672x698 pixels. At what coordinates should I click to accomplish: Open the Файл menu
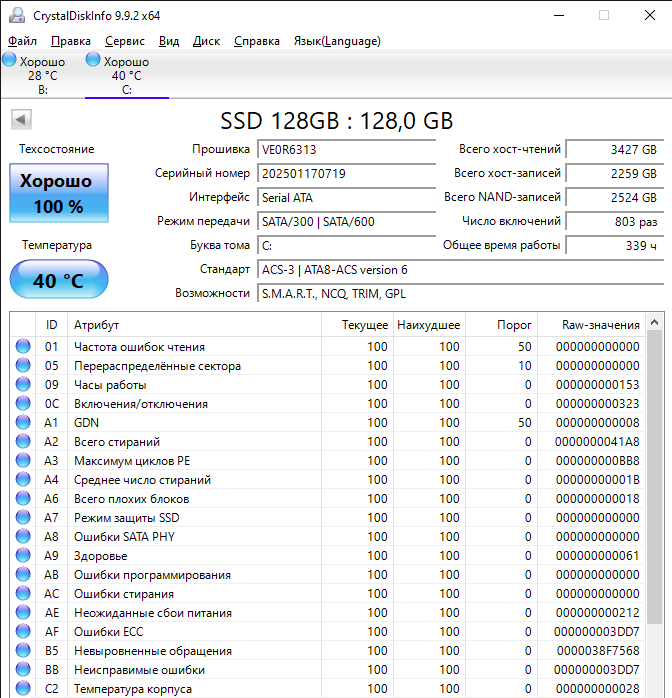(x=23, y=41)
